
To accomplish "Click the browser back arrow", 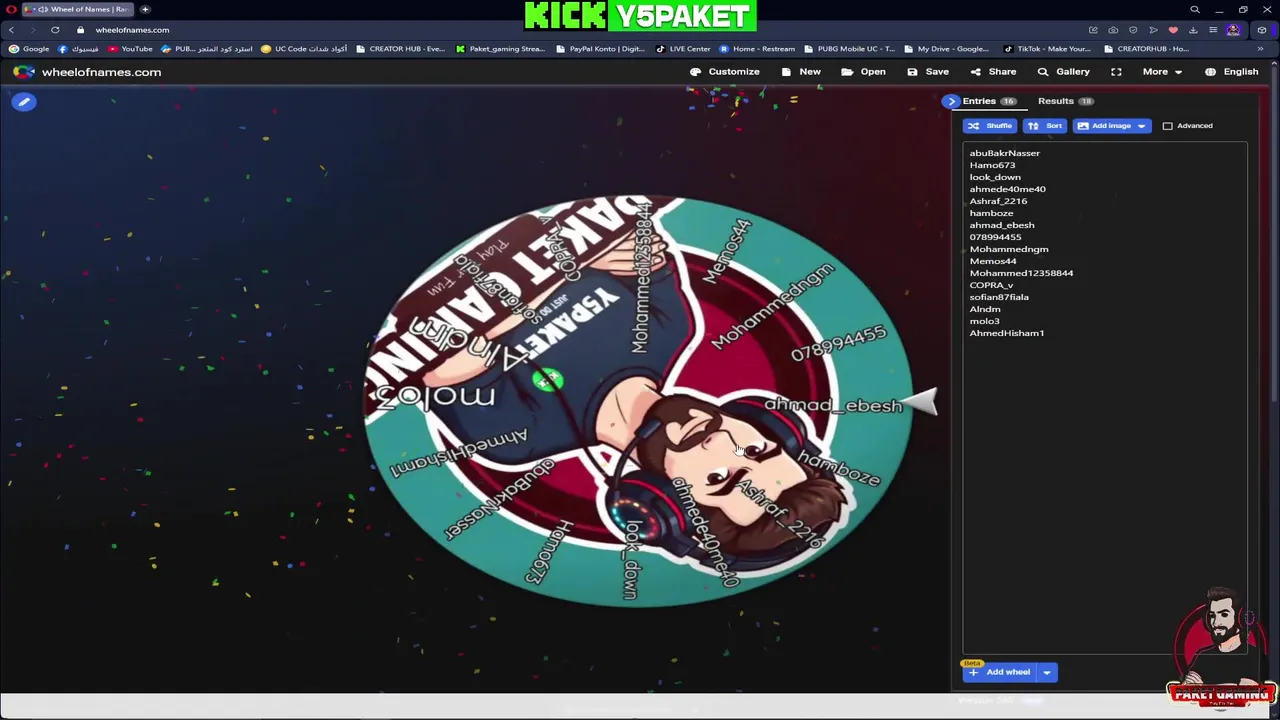I will click(x=12, y=30).
